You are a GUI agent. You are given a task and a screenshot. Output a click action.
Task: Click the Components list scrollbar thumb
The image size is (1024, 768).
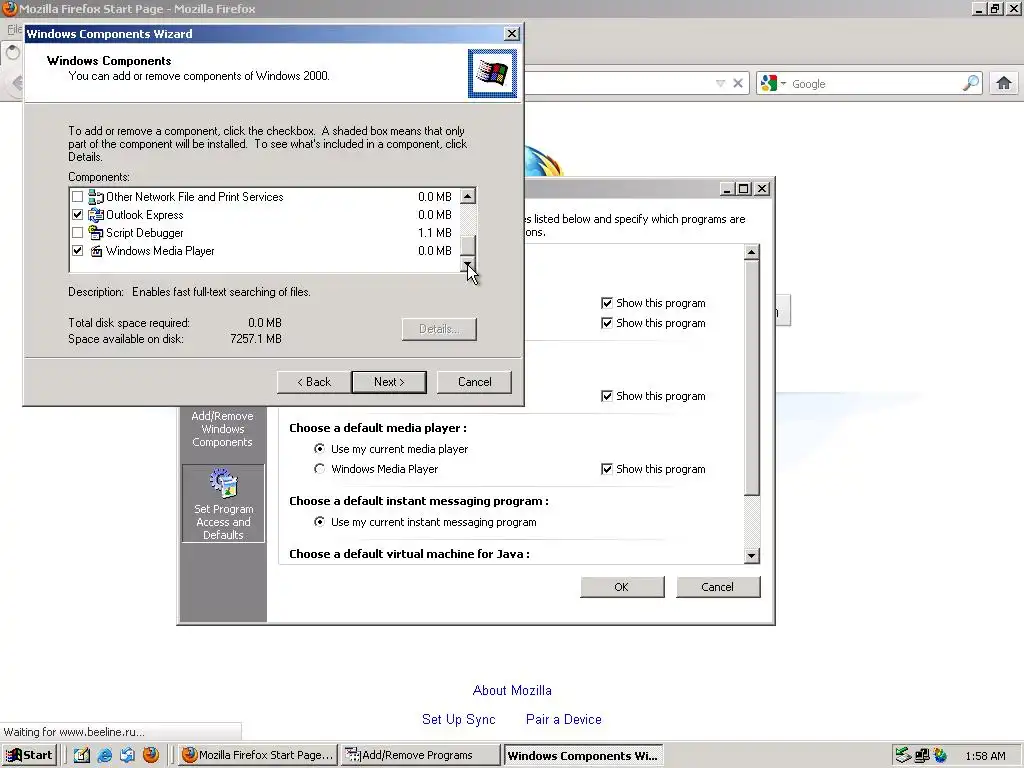[x=468, y=246]
